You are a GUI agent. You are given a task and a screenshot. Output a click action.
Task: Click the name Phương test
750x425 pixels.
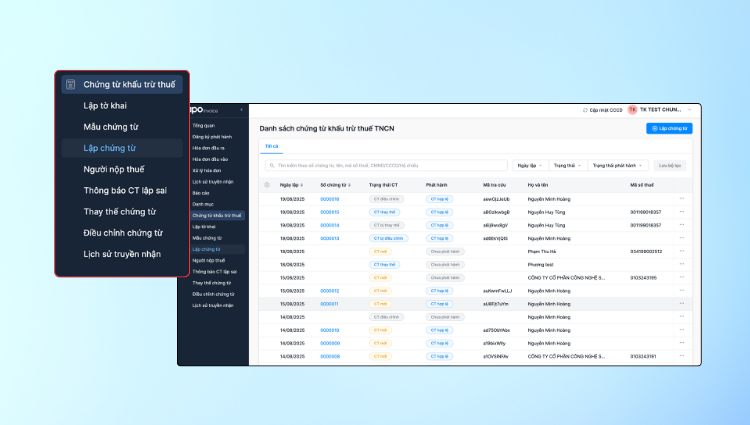[x=540, y=264]
